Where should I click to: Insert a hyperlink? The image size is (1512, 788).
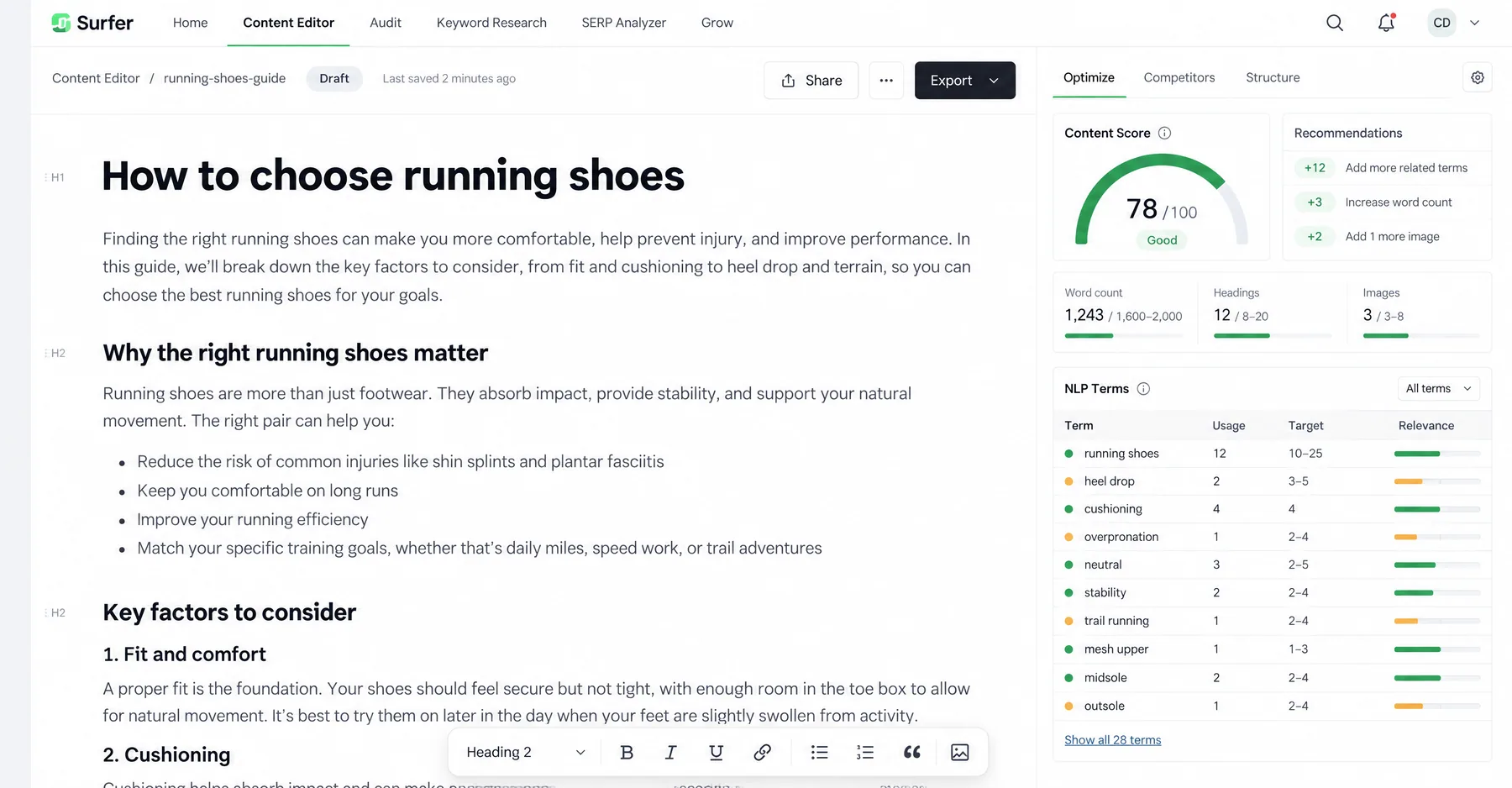(762, 753)
